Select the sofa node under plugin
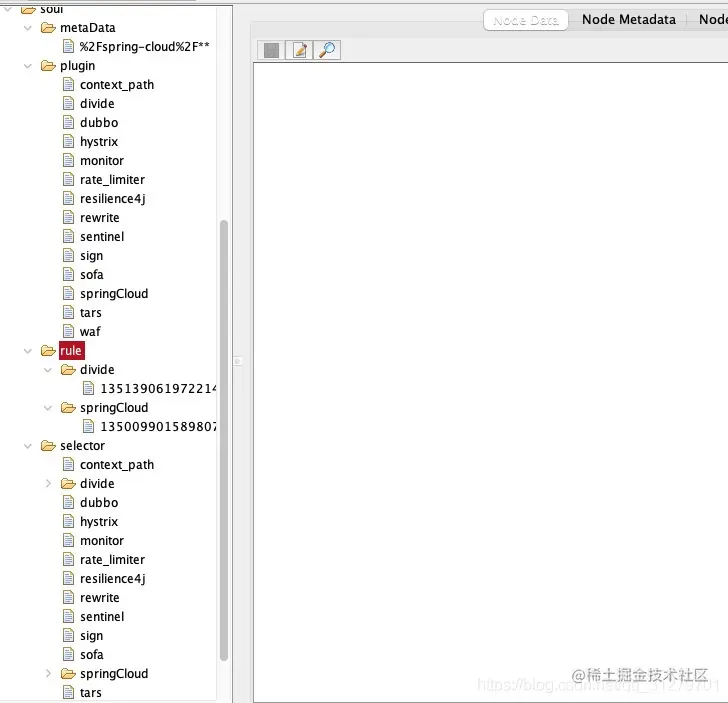This screenshot has height=703, width=728. [91, 275]
